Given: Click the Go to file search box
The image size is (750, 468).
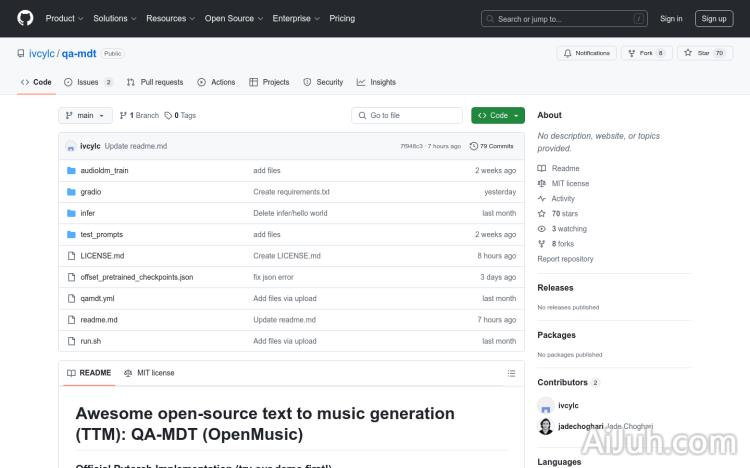Looking at the screenshot, I should [x=407, y=115].
